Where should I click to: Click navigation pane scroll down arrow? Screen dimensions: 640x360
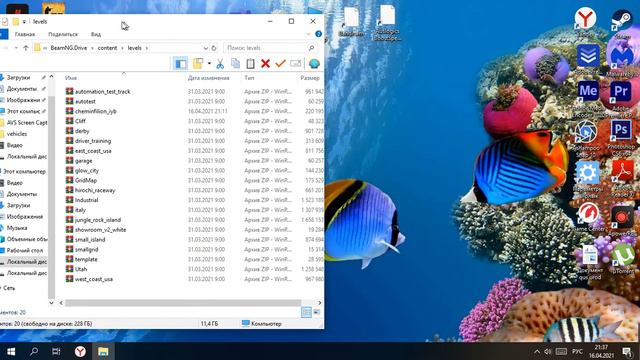tap(51, 302)
